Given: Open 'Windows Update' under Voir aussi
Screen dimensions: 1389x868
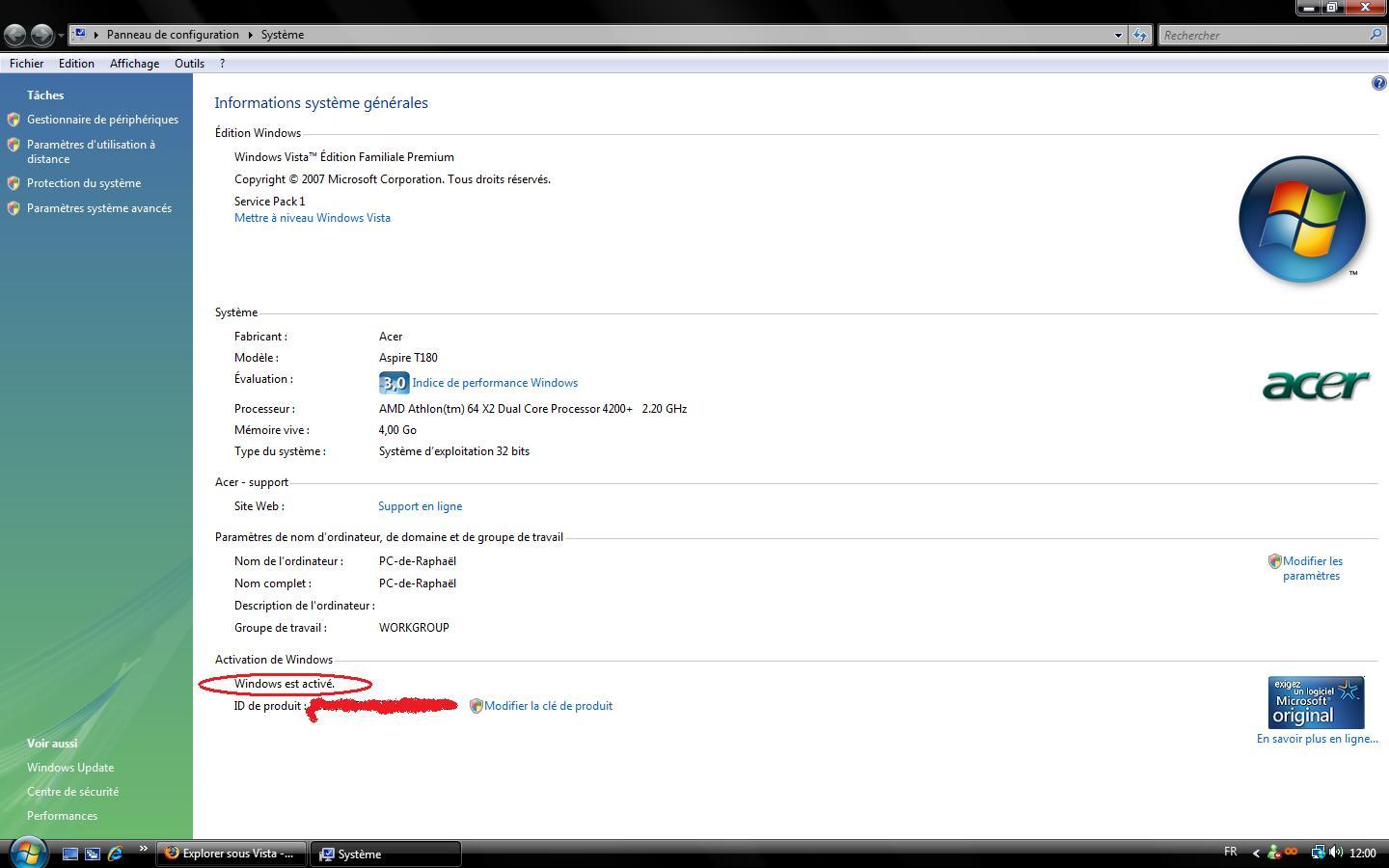Looking at the screenshot, I should pyautogui.click(x=70, y=768).
